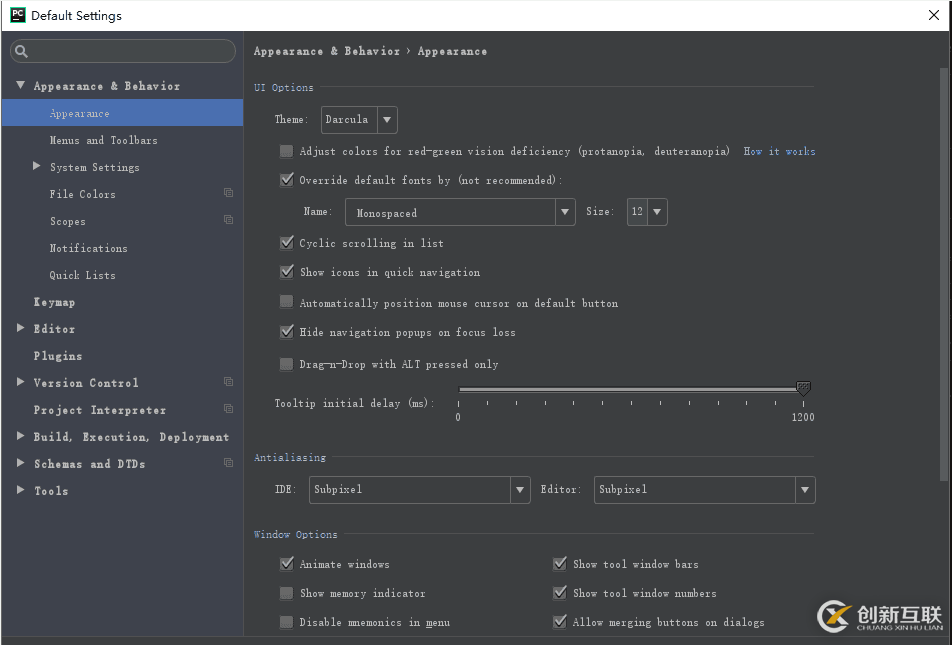Viewport: 952px width, 645px height.
Task: Click the project-level icon beside Scopes
Action: click(229, 220)
